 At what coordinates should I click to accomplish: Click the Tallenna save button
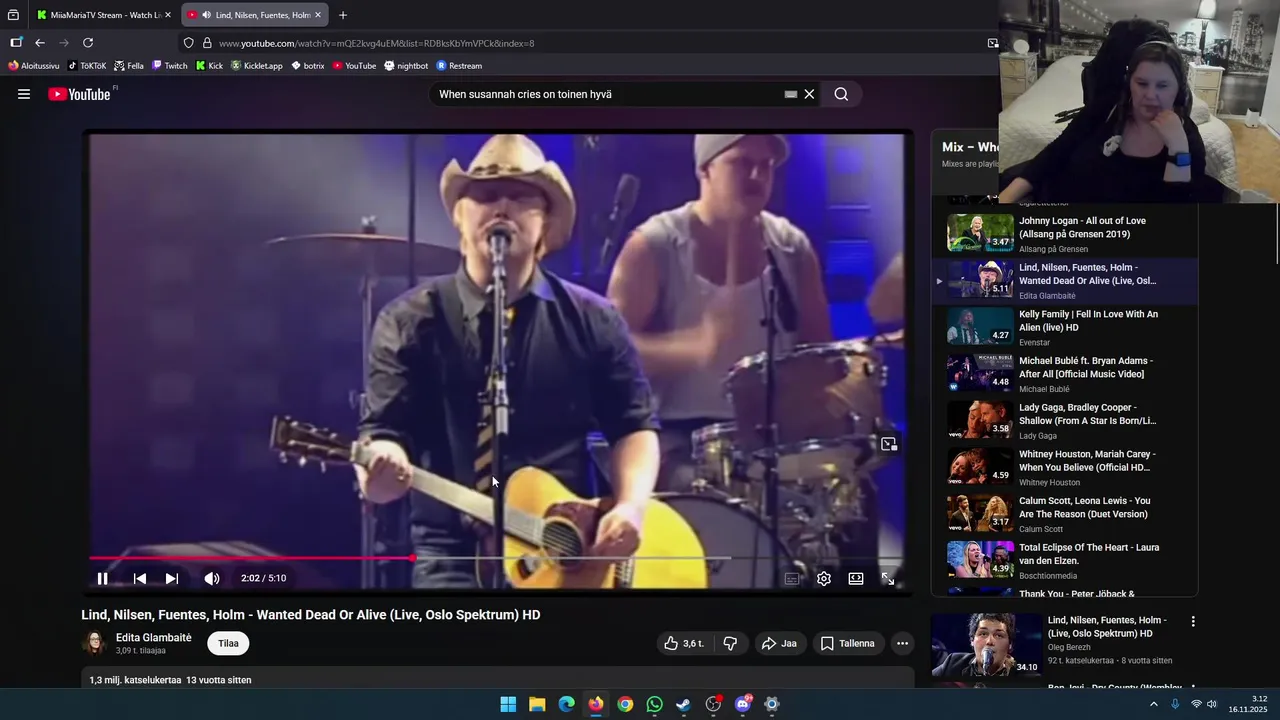tap(848, 644)
